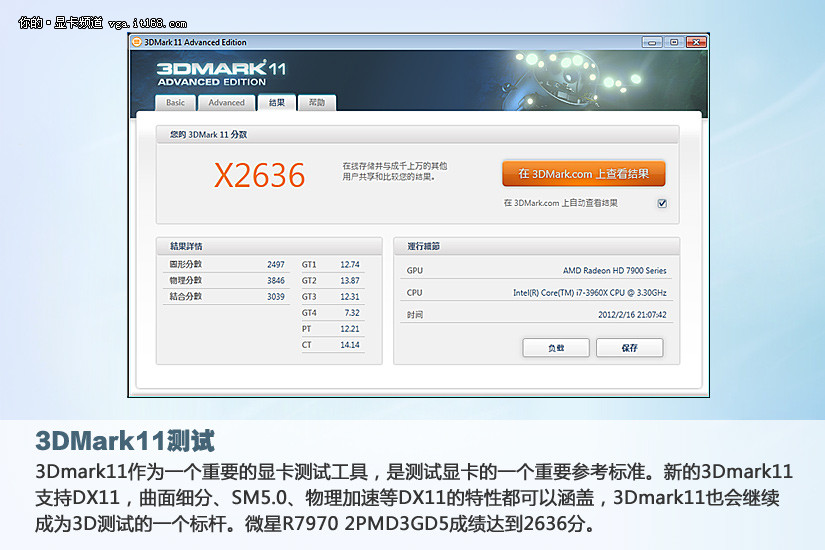Select the 结合分数 3039 row
The image size is (825, 550).
(227, 296)
